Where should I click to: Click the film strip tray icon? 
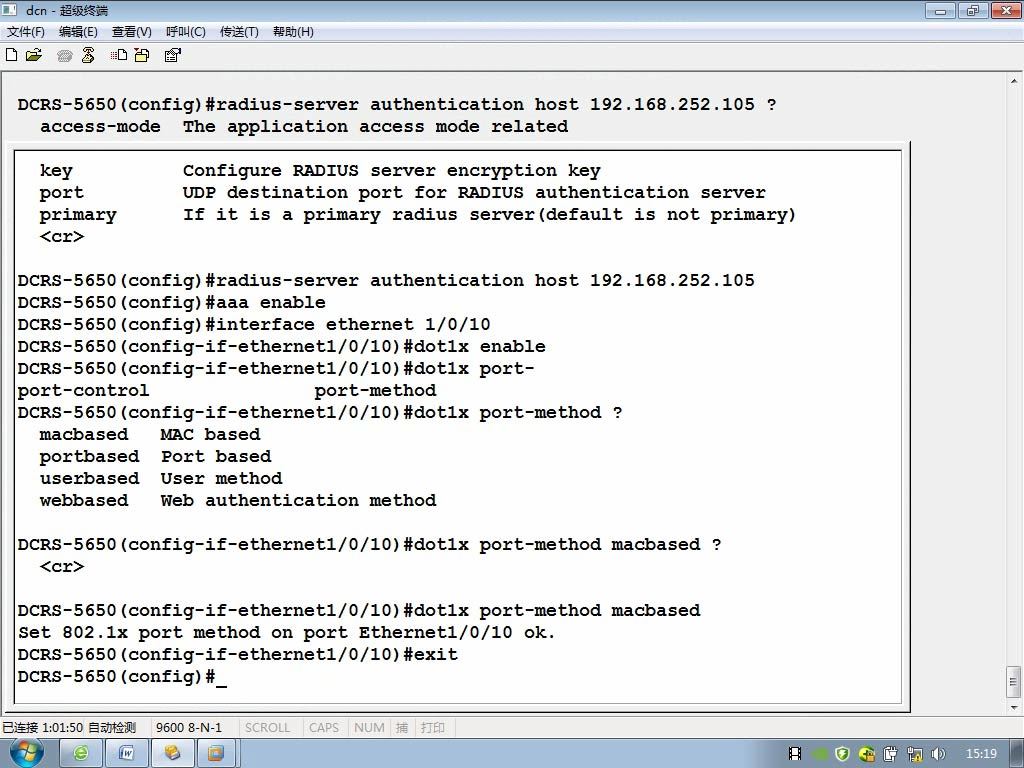[x=795, y=754]
